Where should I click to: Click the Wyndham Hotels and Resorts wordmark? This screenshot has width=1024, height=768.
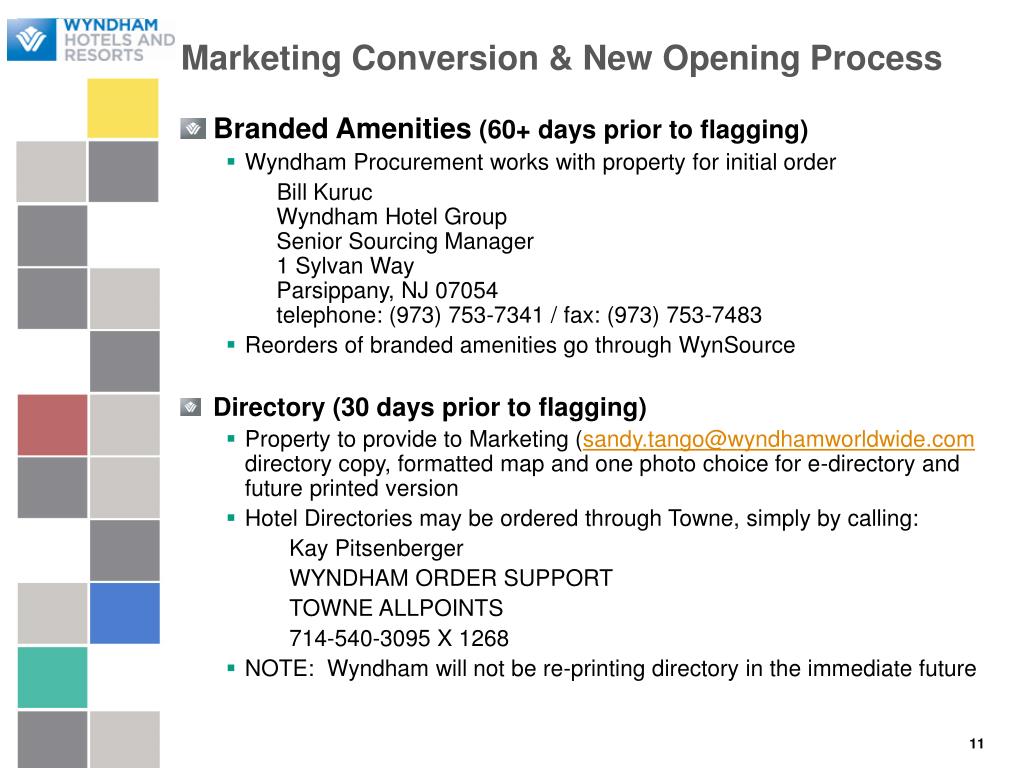120,40
